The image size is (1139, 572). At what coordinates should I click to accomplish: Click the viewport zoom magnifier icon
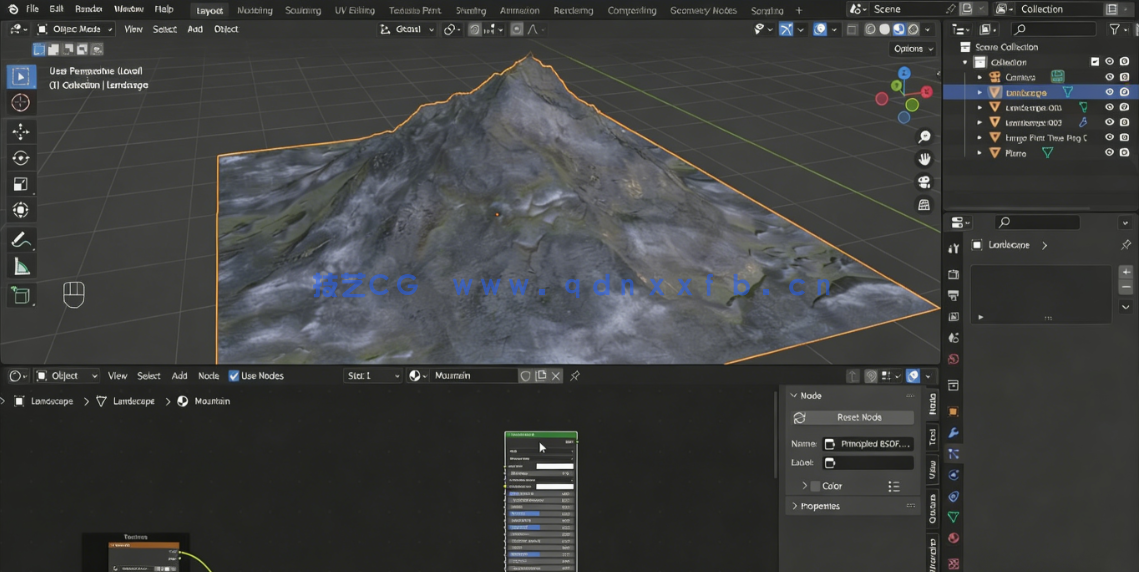coord(924,137)
